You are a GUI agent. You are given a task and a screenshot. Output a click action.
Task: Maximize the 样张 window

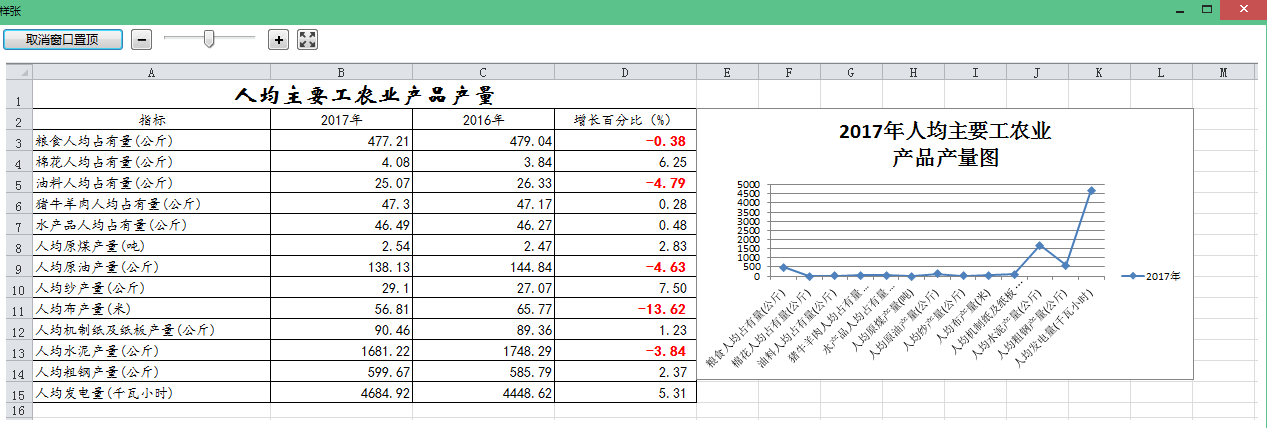point(1207,9)
